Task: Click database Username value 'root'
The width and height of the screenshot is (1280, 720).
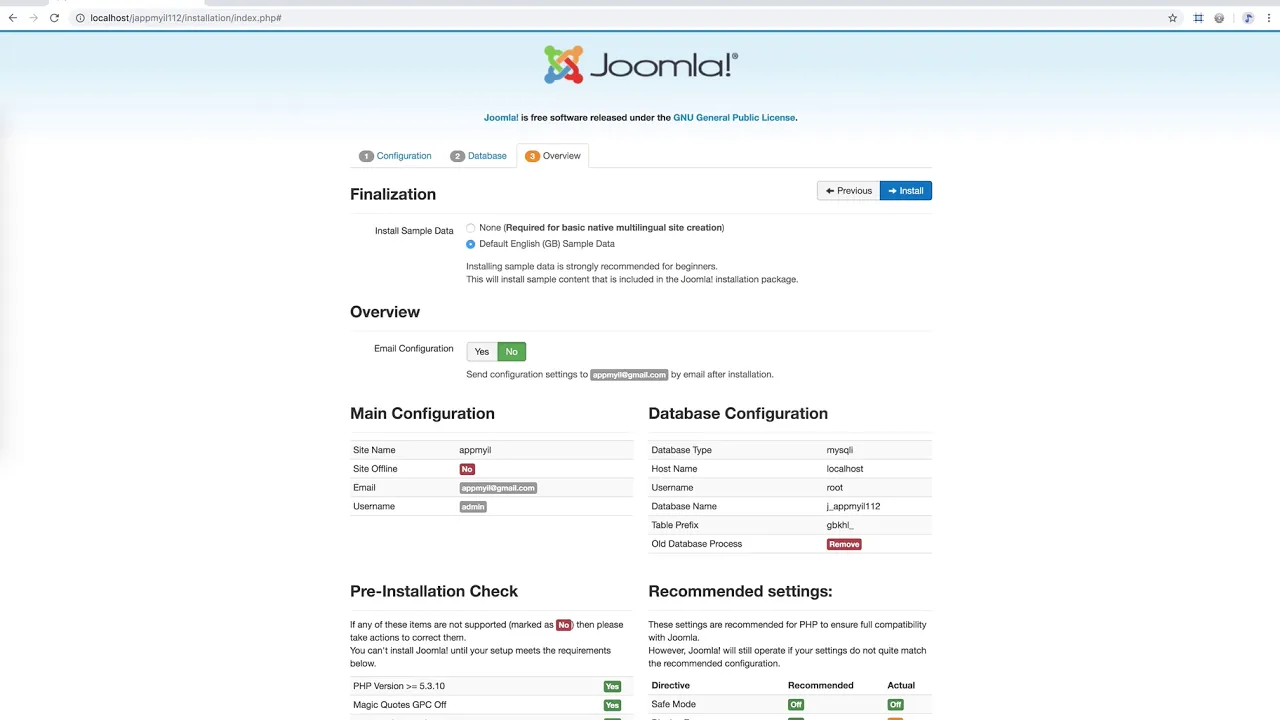Action: 835,488
